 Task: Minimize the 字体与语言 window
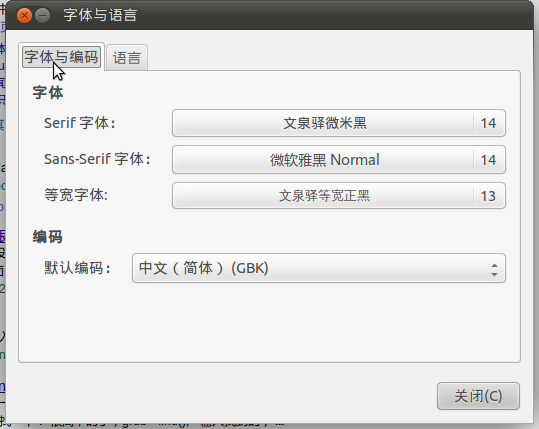click(43, 15)
